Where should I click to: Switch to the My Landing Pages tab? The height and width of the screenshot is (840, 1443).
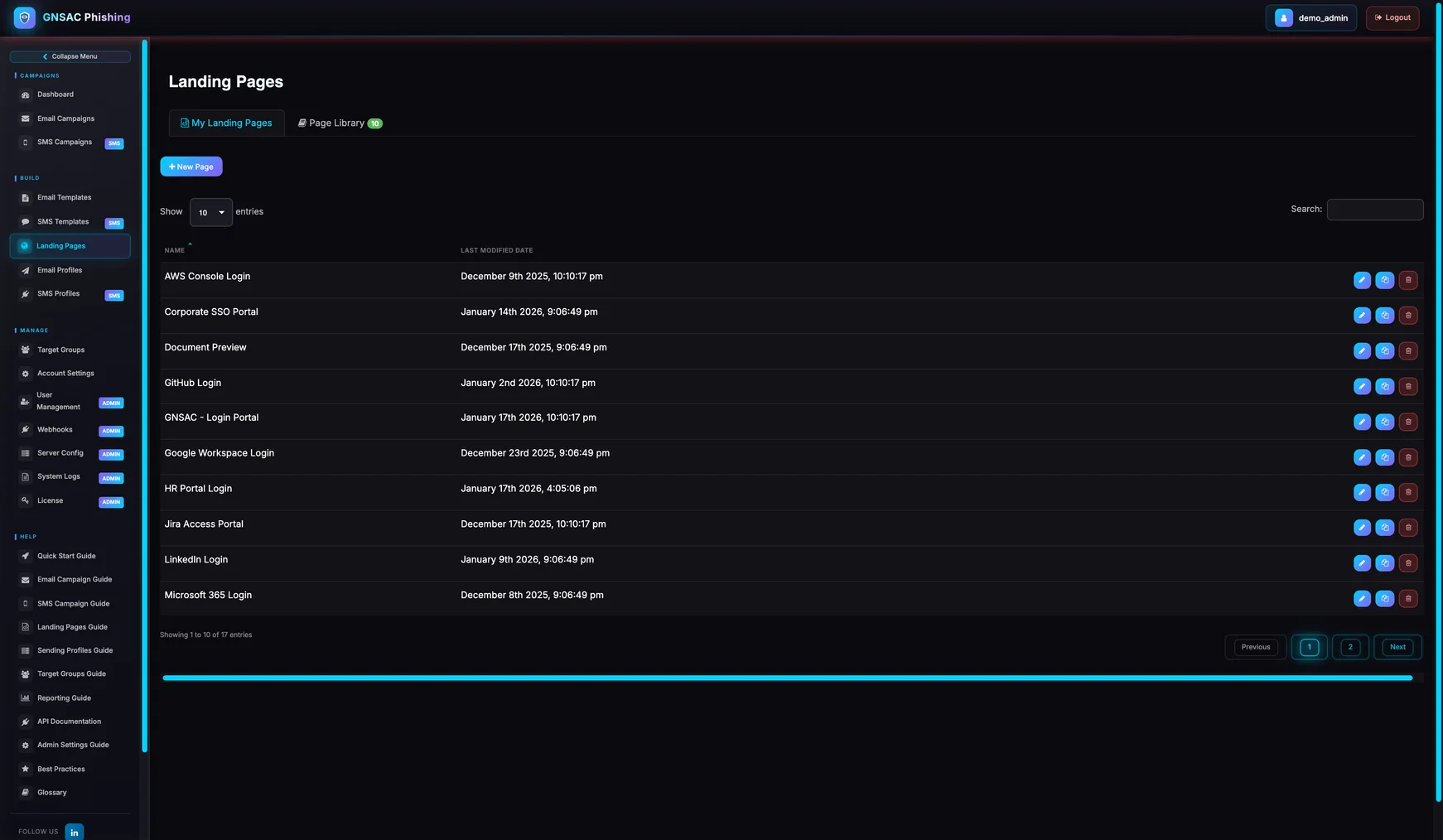tap(226, 123)
